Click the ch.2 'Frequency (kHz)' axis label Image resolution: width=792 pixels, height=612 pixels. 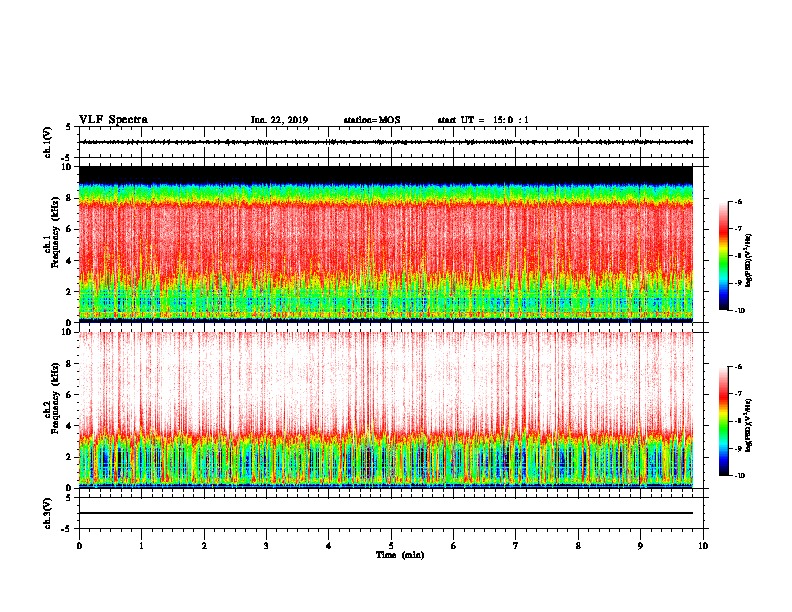(x=55, y=398)
